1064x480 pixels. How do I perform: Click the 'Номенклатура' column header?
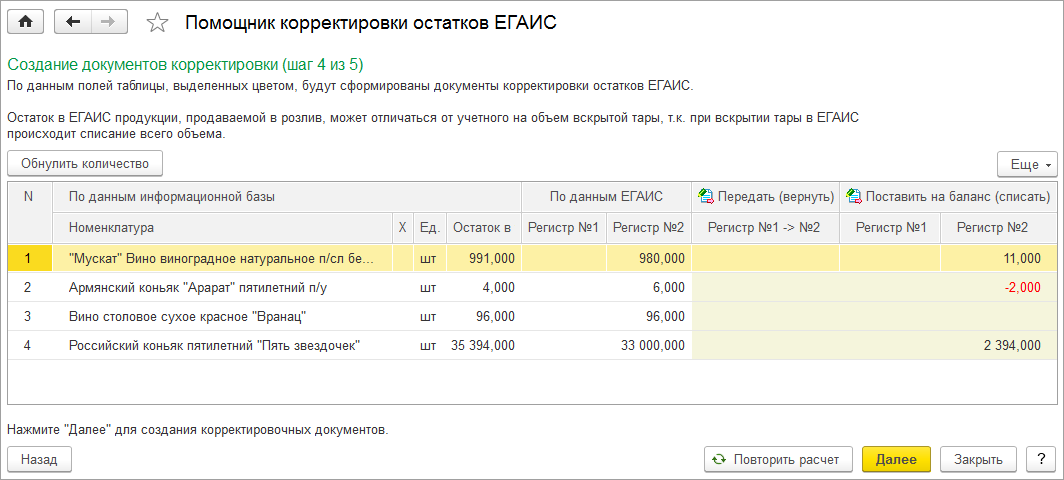pos(111,228)
